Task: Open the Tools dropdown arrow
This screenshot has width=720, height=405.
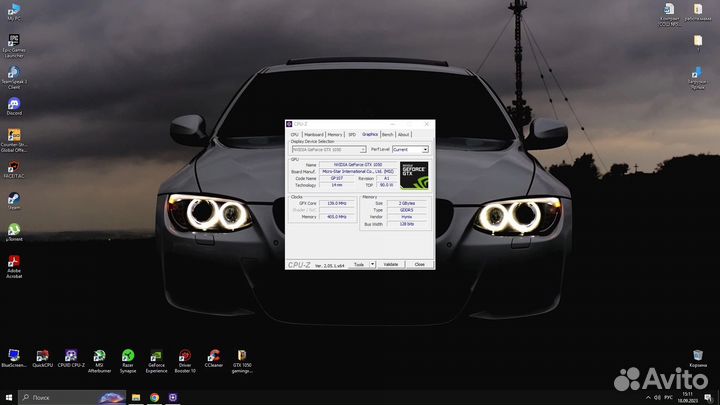Action: pos(372,264)
